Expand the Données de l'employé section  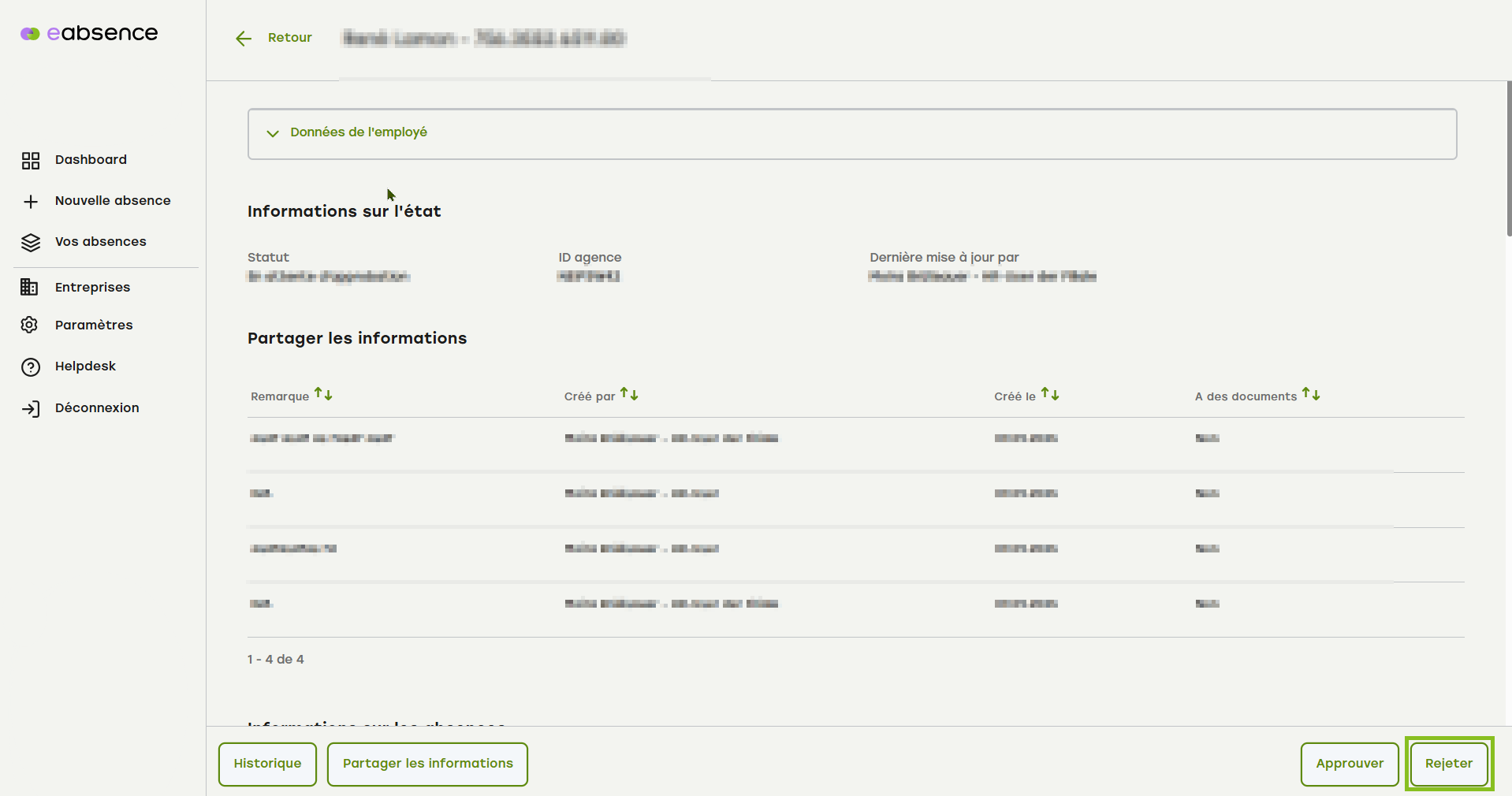pos(359,133)
